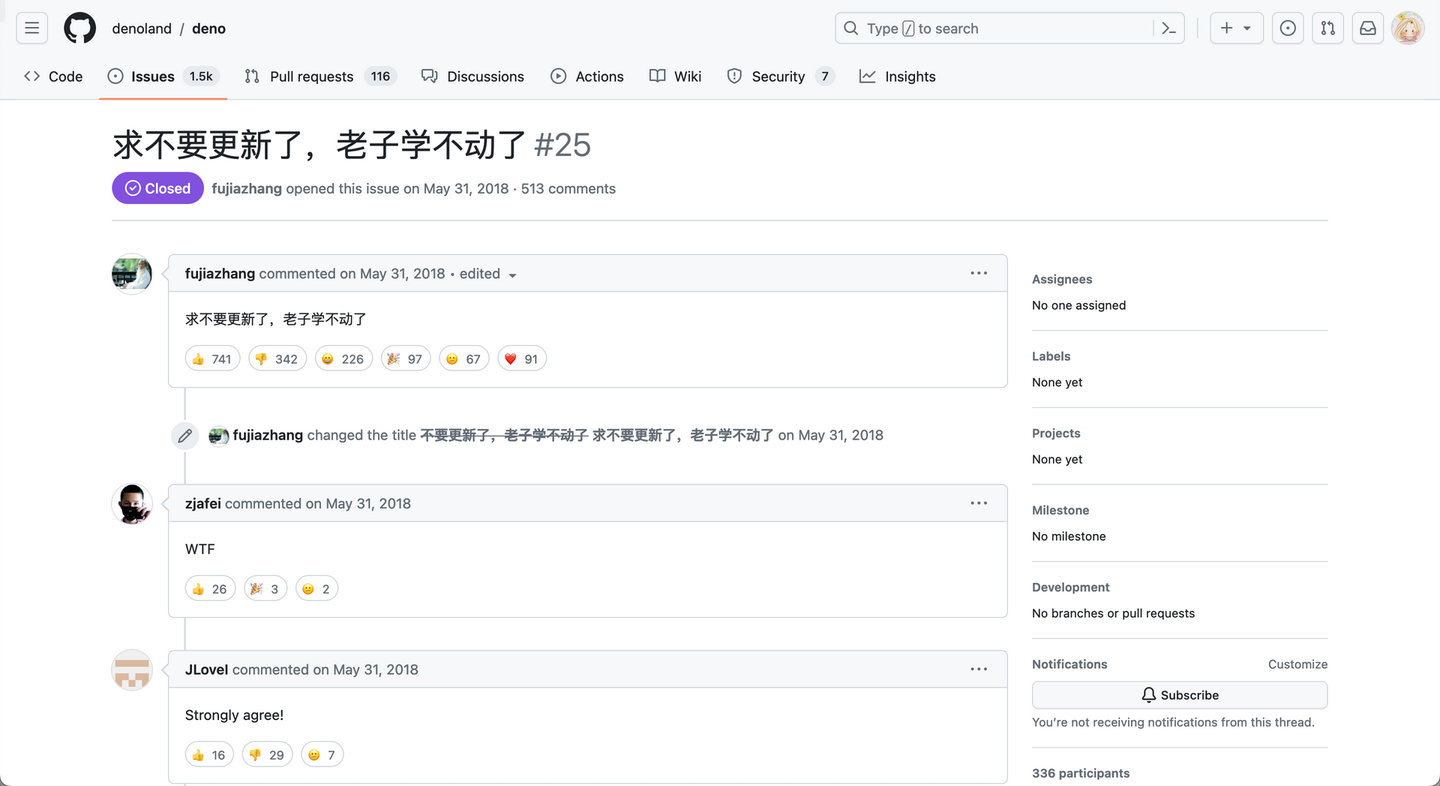1440x786 pixels.
Task: Toggle thumbs down 342 reaction
Action: (277, 359)
